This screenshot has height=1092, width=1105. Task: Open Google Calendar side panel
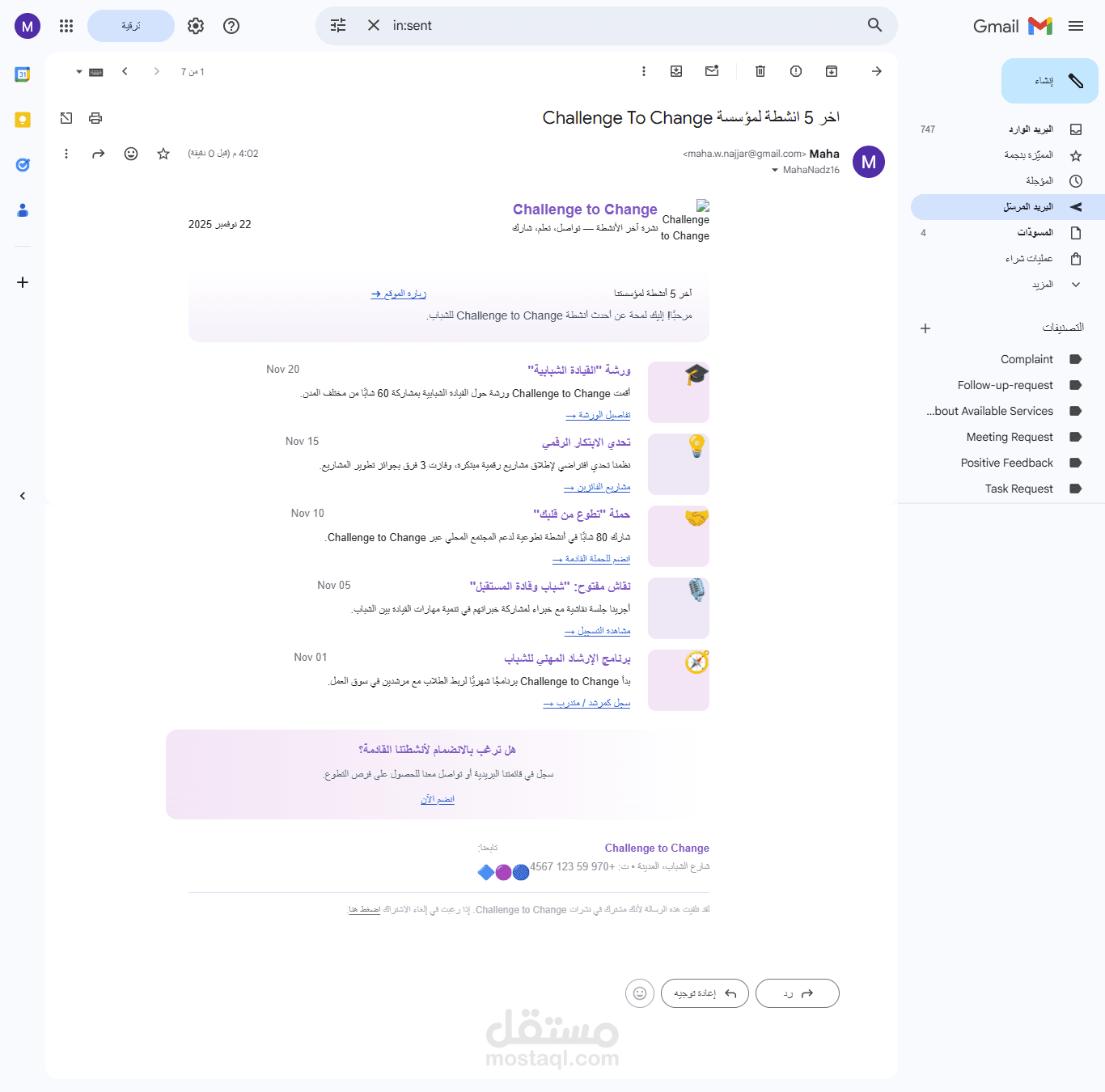[23, 74]
